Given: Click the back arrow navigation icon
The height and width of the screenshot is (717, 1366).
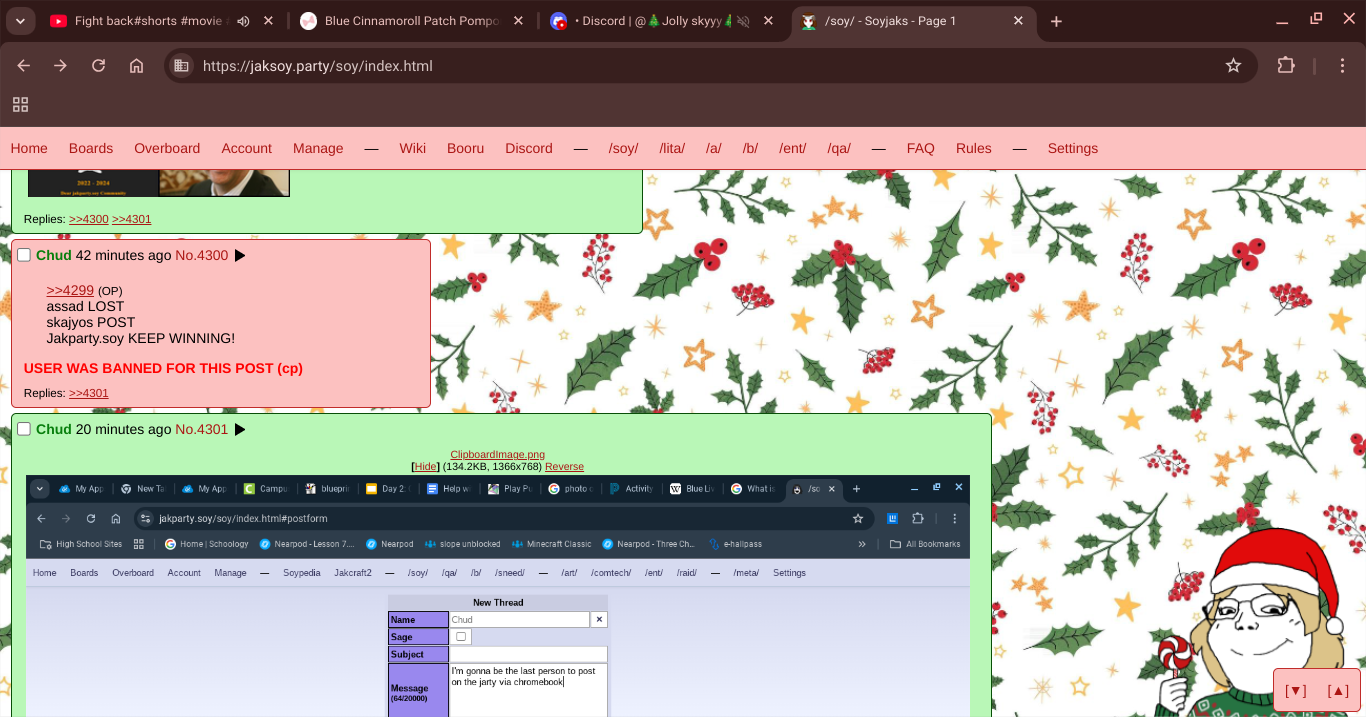Looking at the screenshot, I should click(x=24, y=66).
